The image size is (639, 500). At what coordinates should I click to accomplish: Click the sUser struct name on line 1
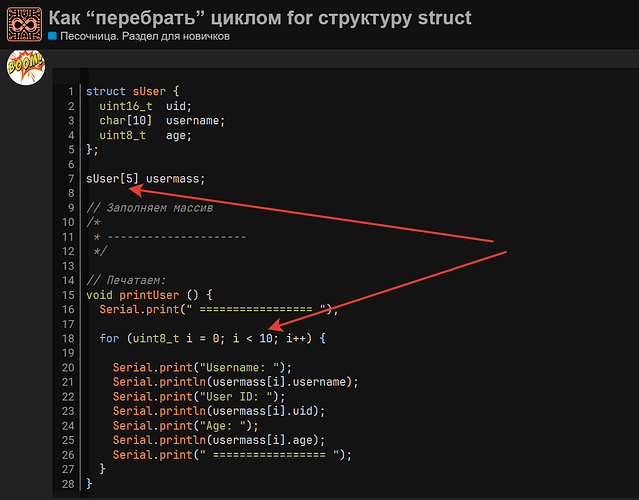click(x=149, y=91)
